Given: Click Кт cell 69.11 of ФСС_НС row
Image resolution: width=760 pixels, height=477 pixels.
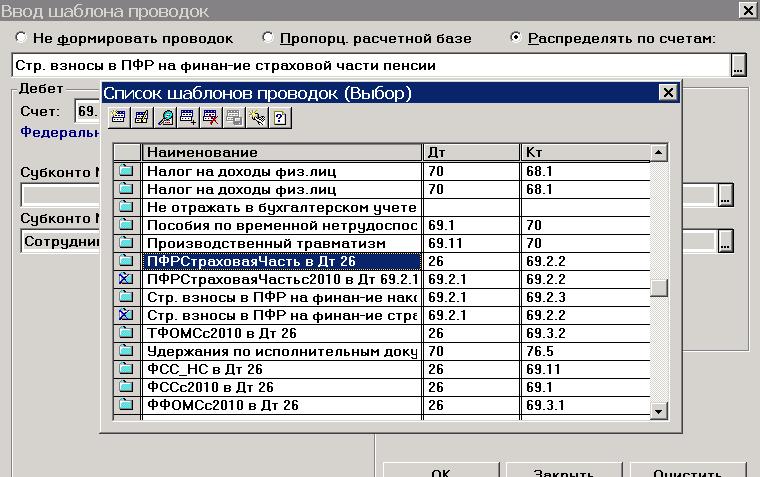Looking at the screenshot, I should pyautogui.click(x=586, y=369).
